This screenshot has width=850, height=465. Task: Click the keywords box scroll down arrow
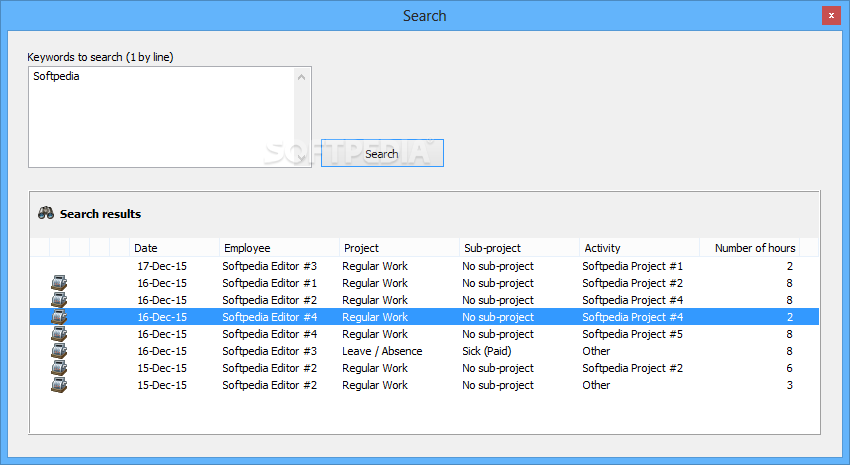coord(302,158)
